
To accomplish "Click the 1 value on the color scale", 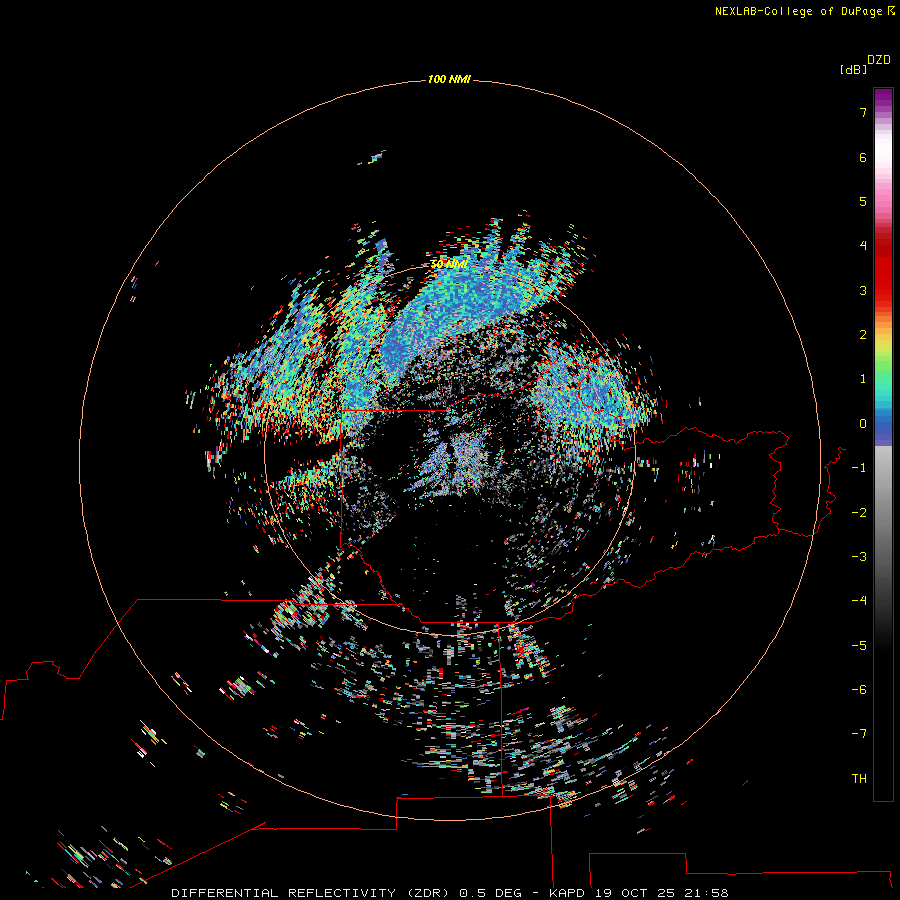I will coord(863,379).
